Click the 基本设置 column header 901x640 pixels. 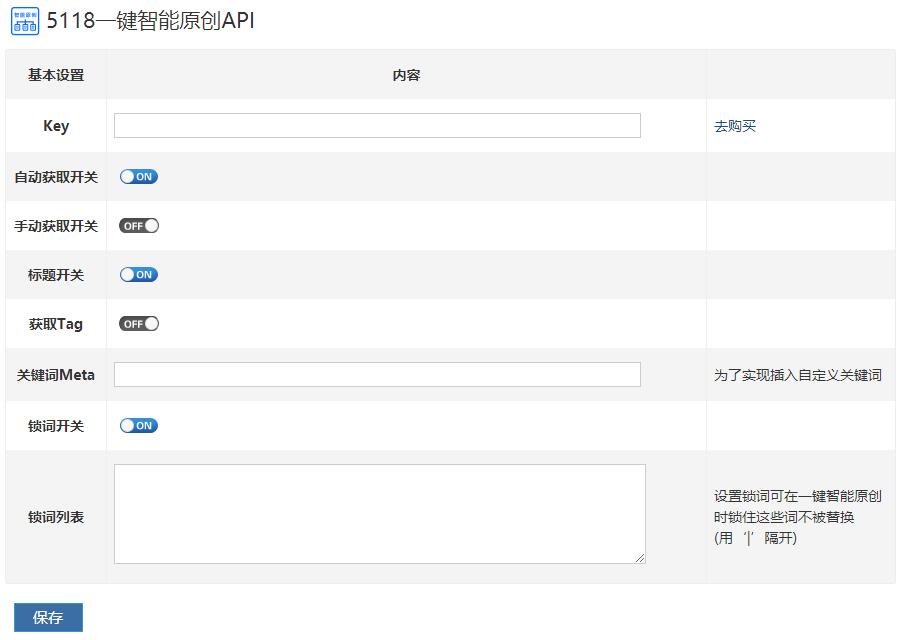click(x=56, y=75)
